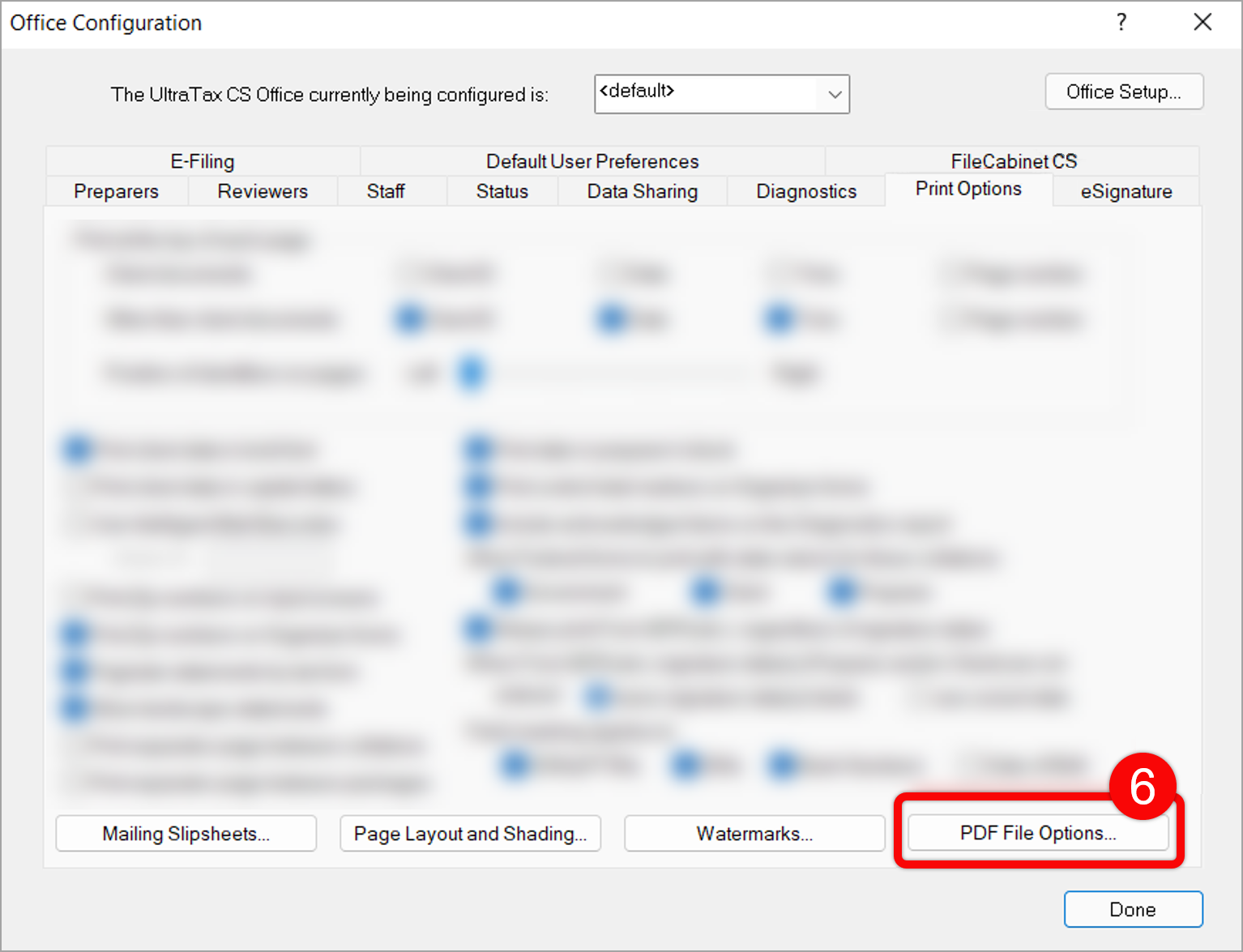Viewport: 1243px width, 952px height.
Task: Switch to the Reviewers tab
Action: [x=263, y=191]
